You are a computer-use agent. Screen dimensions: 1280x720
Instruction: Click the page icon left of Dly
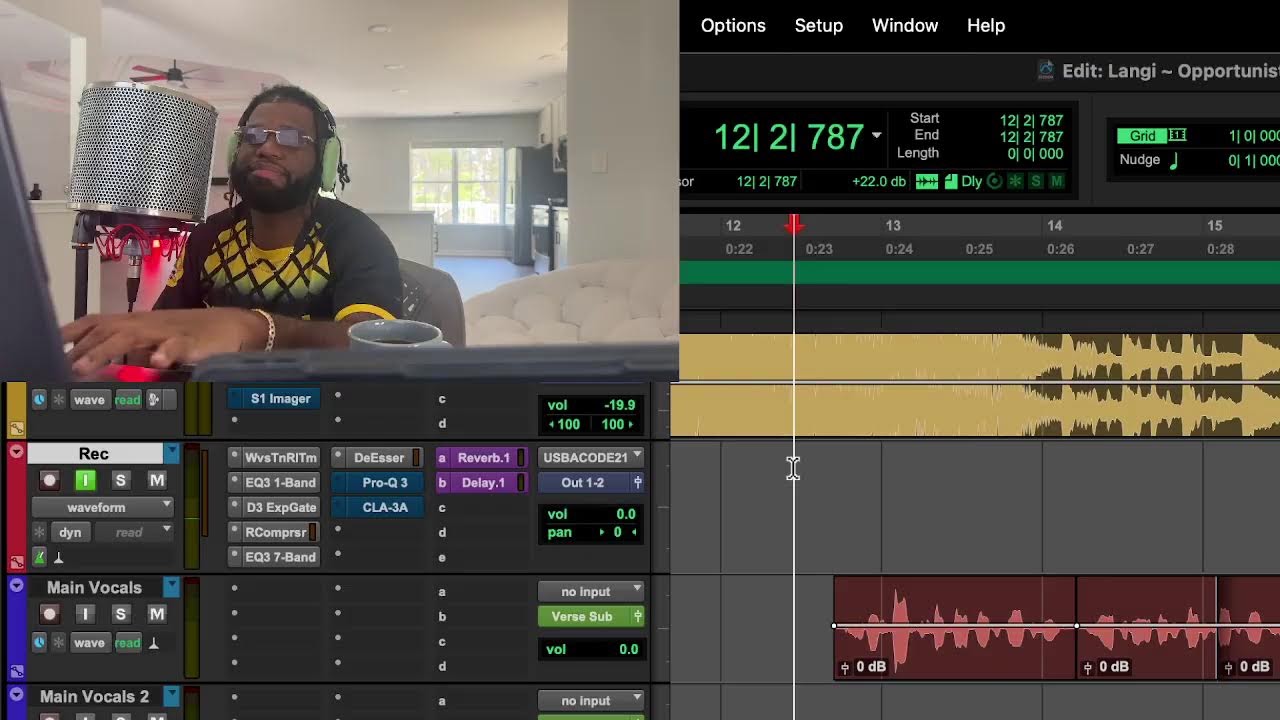tap(950, 182)
